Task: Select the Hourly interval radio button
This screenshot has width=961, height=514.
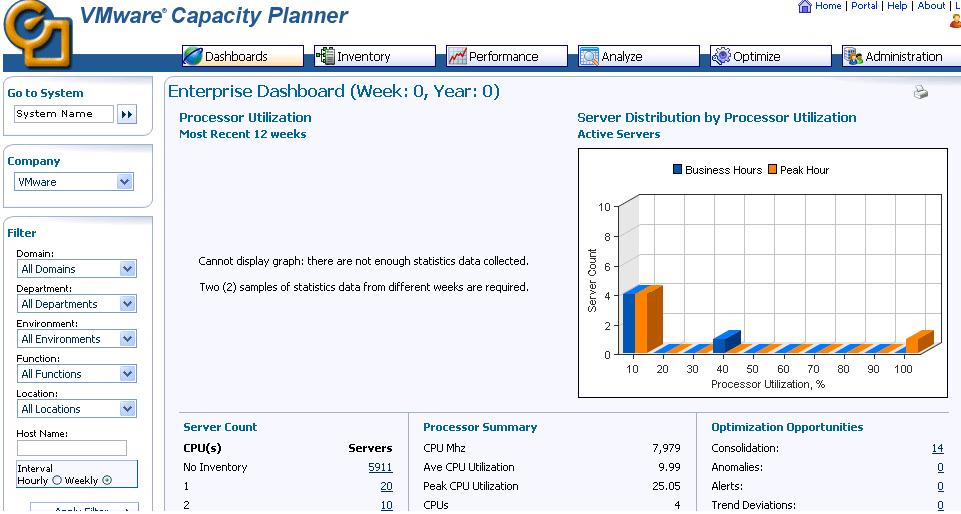Action: pos(57,480)
